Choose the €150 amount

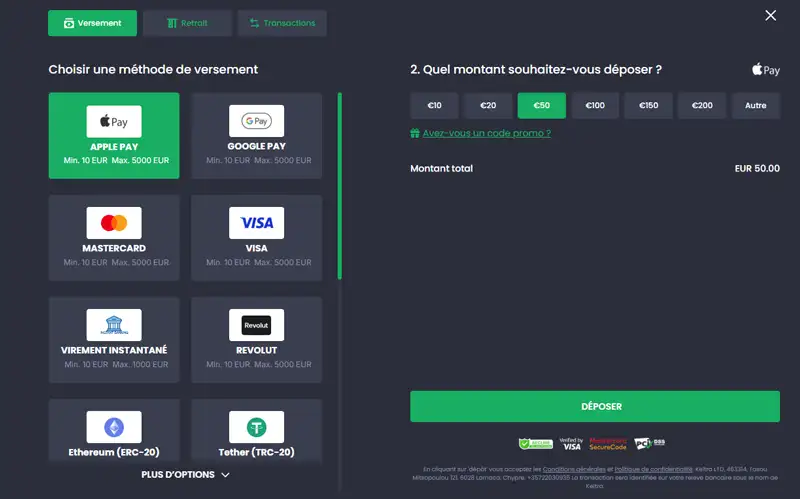pos(649,106)
